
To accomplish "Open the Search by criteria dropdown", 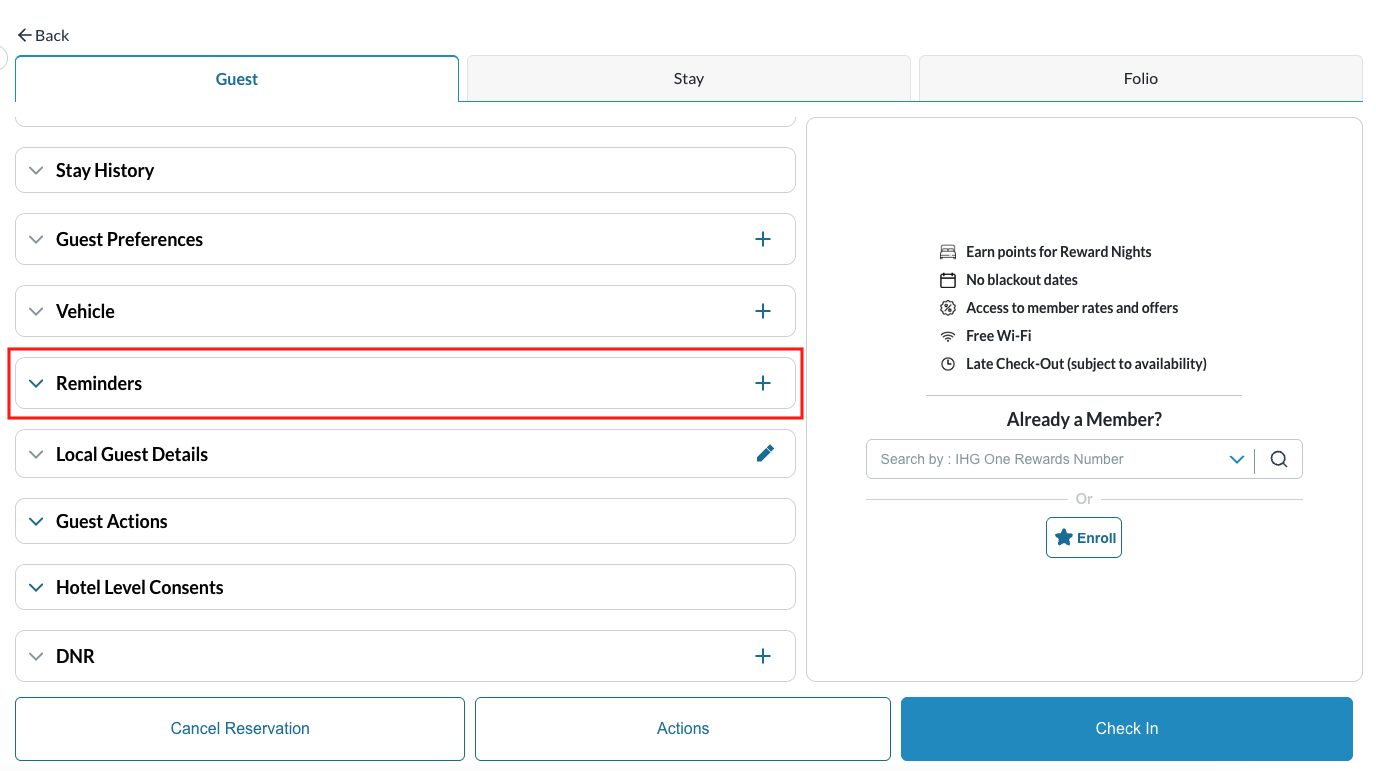I will (1237, 458).
